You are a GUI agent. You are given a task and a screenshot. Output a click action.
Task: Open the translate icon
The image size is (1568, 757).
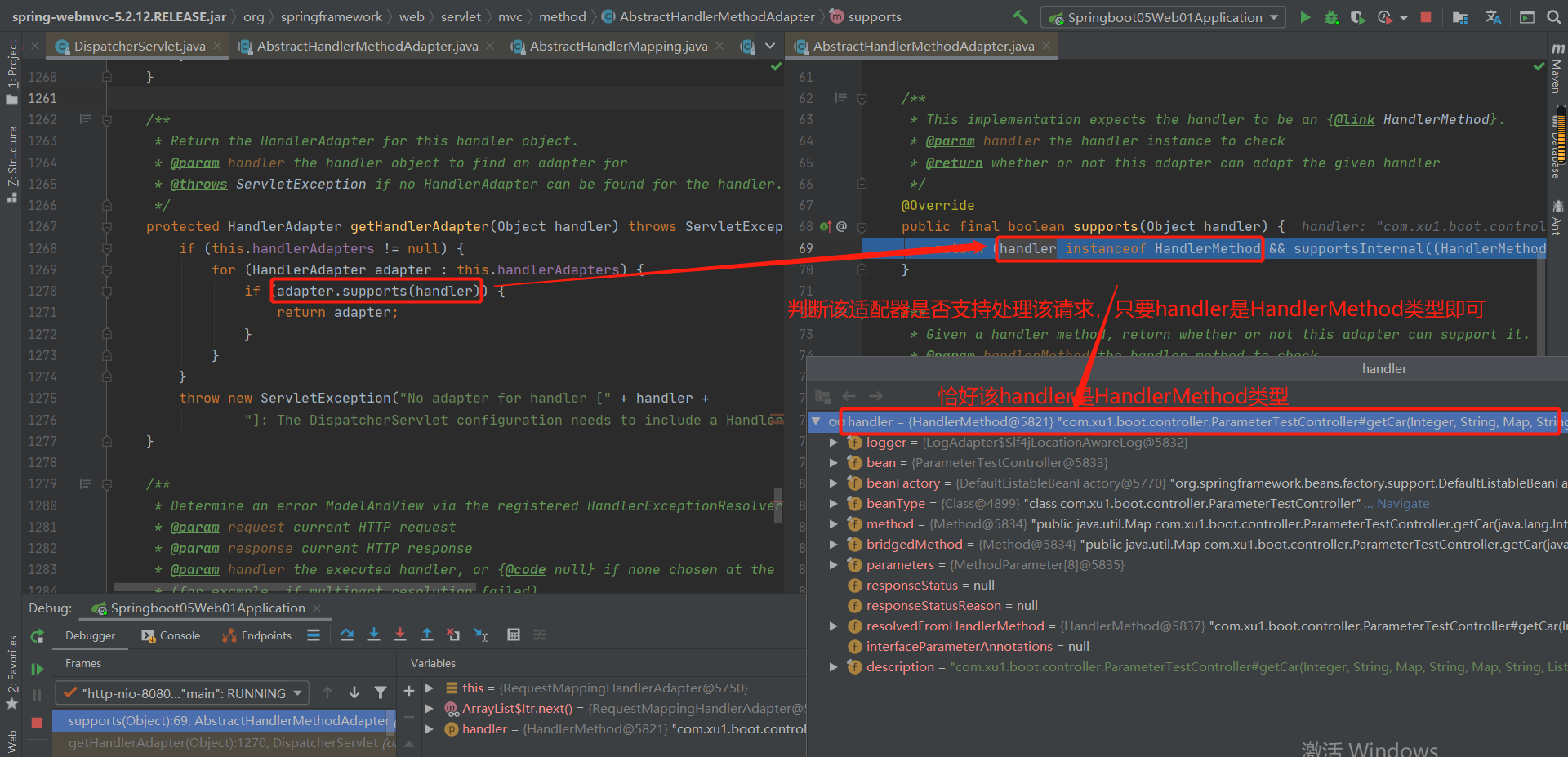pyautogui.click(x=1493, y=17)
